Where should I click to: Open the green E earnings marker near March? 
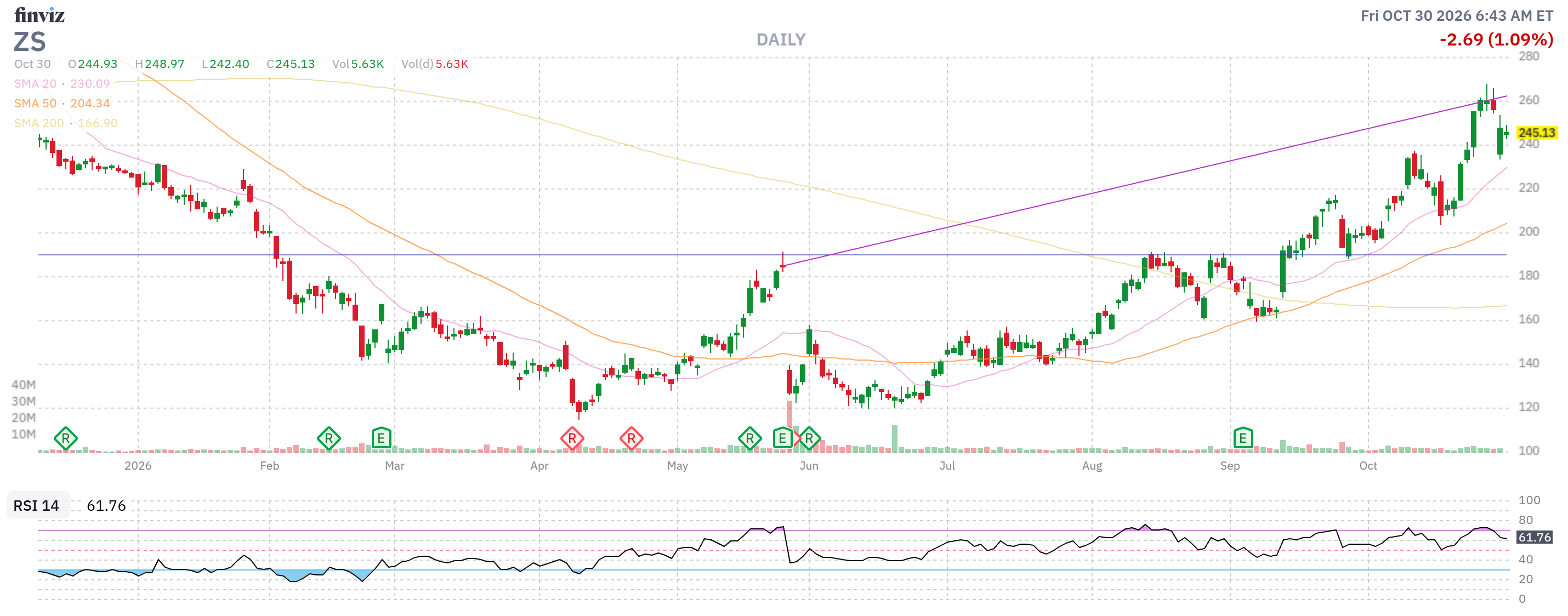tap(381, 438)
